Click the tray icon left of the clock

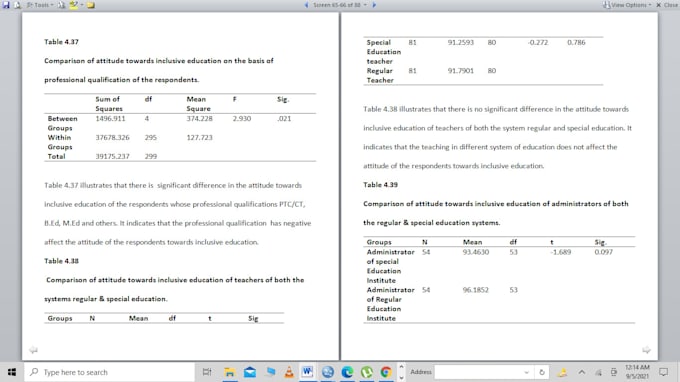[614, 372]
